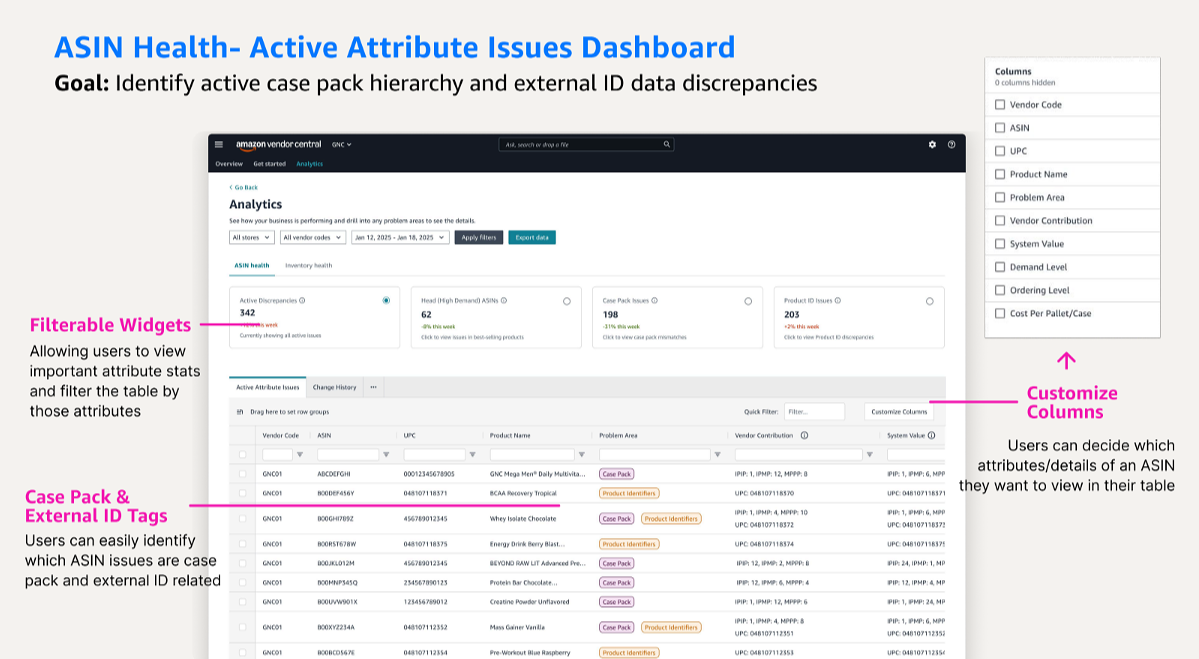This screenshot has height=659, width=1199.
Task: Tick the select-all checkbox in table header
Action: pos(242,454)
